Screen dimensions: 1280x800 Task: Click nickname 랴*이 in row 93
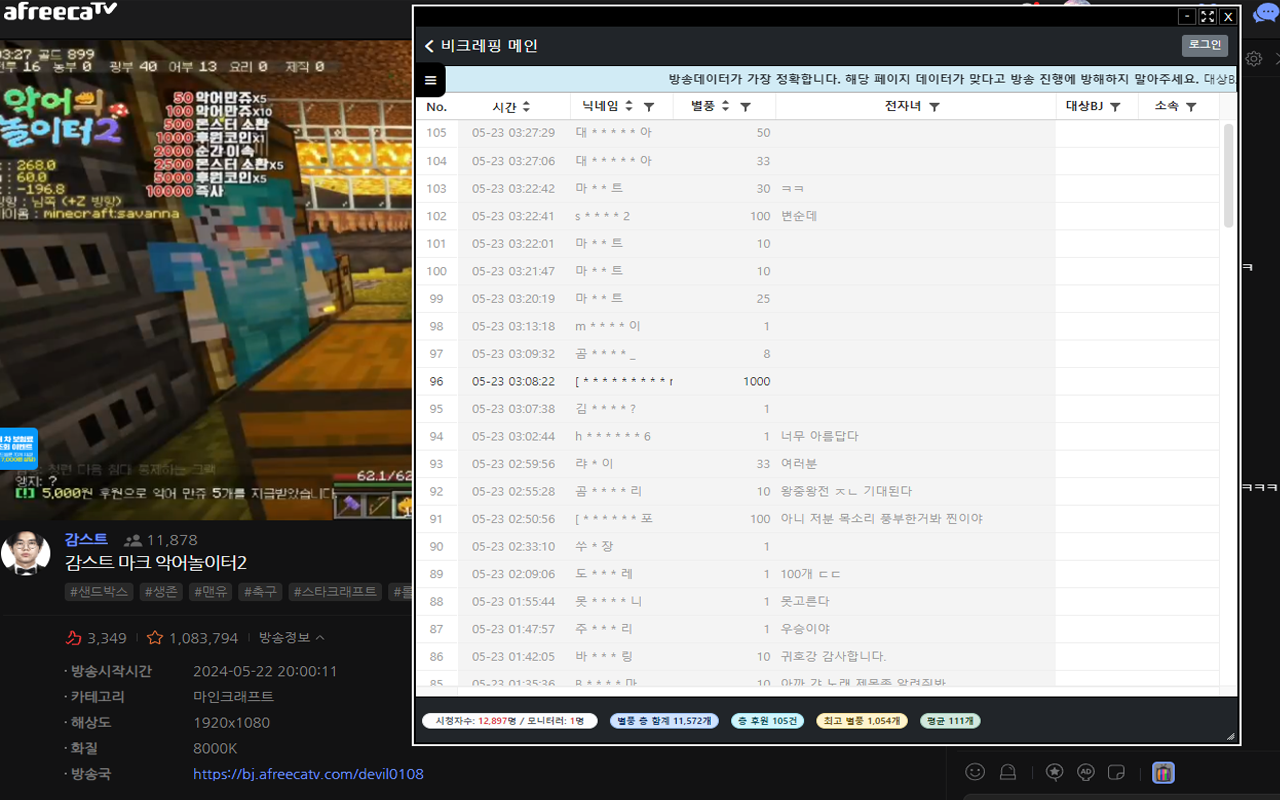coord(594,464)
